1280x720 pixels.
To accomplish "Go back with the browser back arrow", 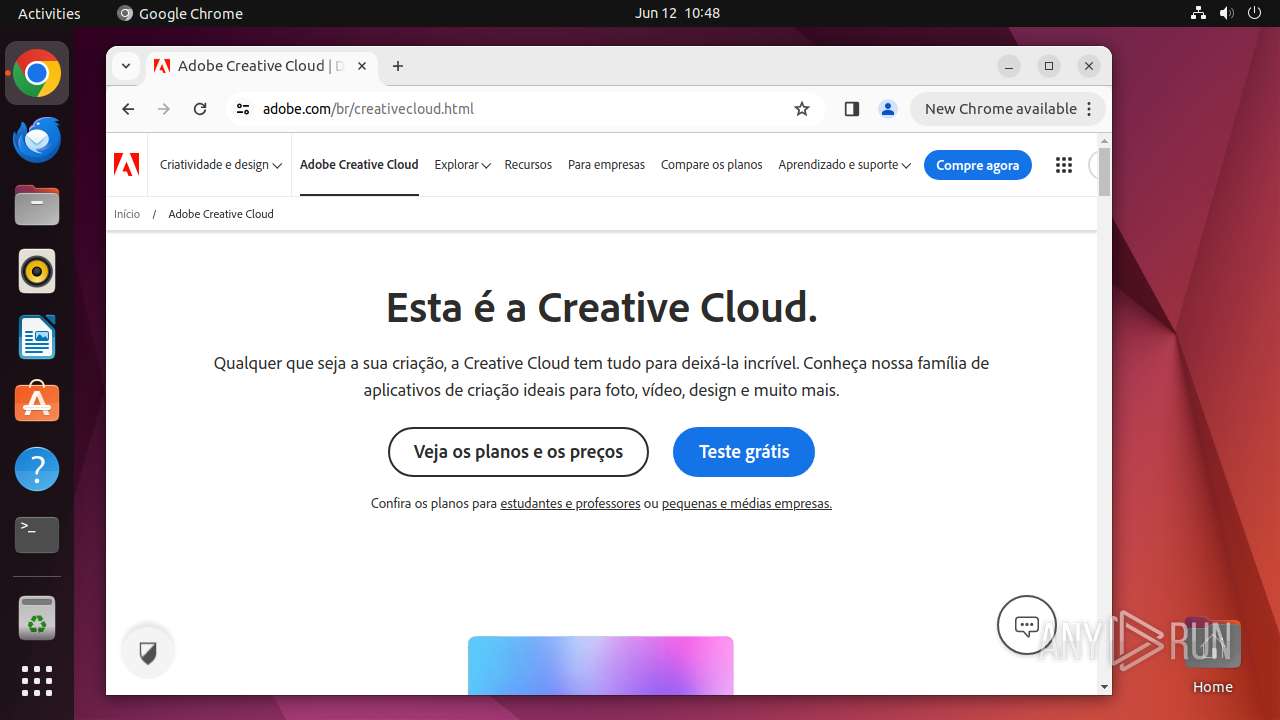I will tap(128, 109).
